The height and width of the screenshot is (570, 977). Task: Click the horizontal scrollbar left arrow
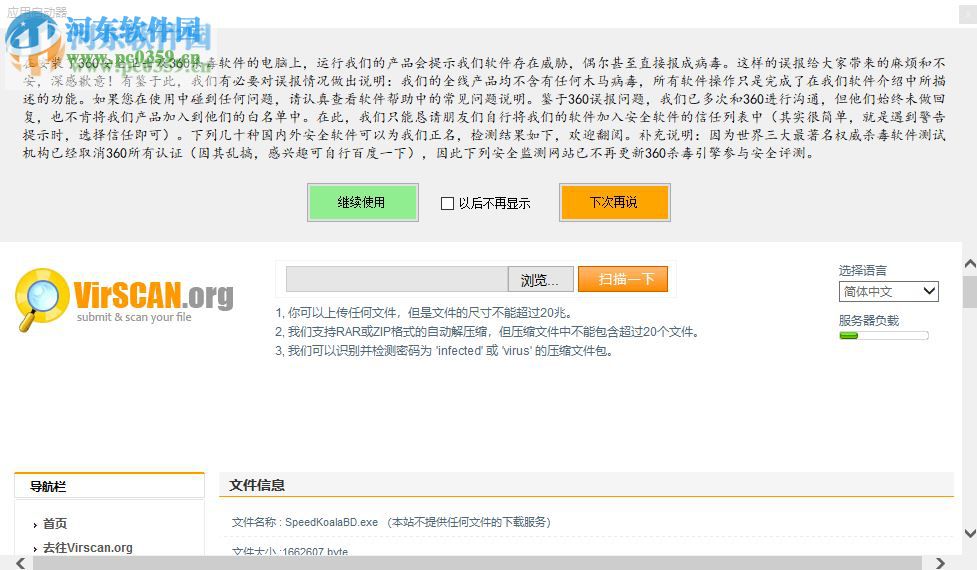tap(21, 563)
